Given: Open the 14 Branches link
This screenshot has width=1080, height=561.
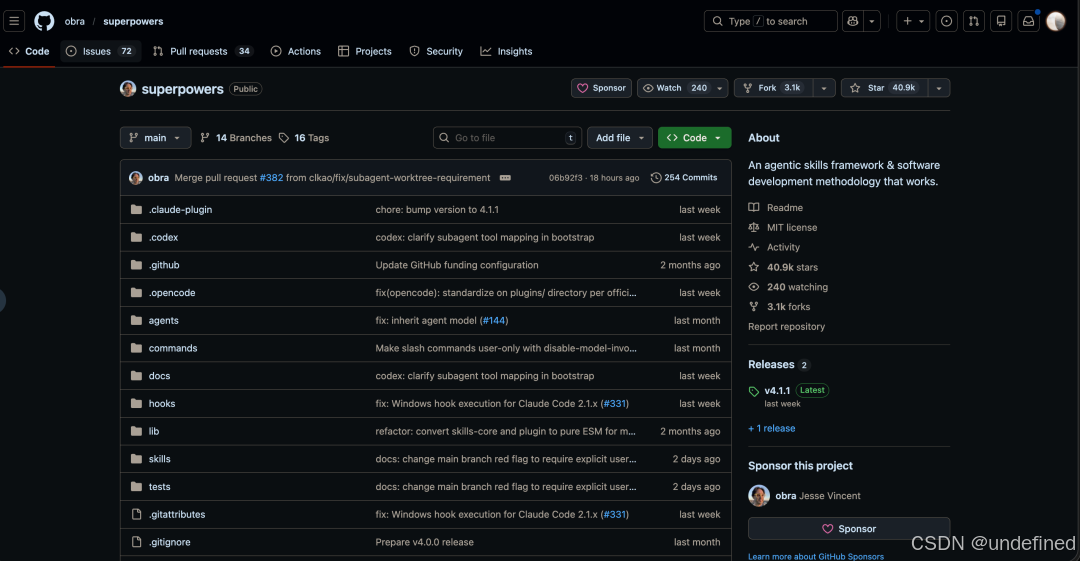Looking at the screenshot, I should (x=236, y=138).
